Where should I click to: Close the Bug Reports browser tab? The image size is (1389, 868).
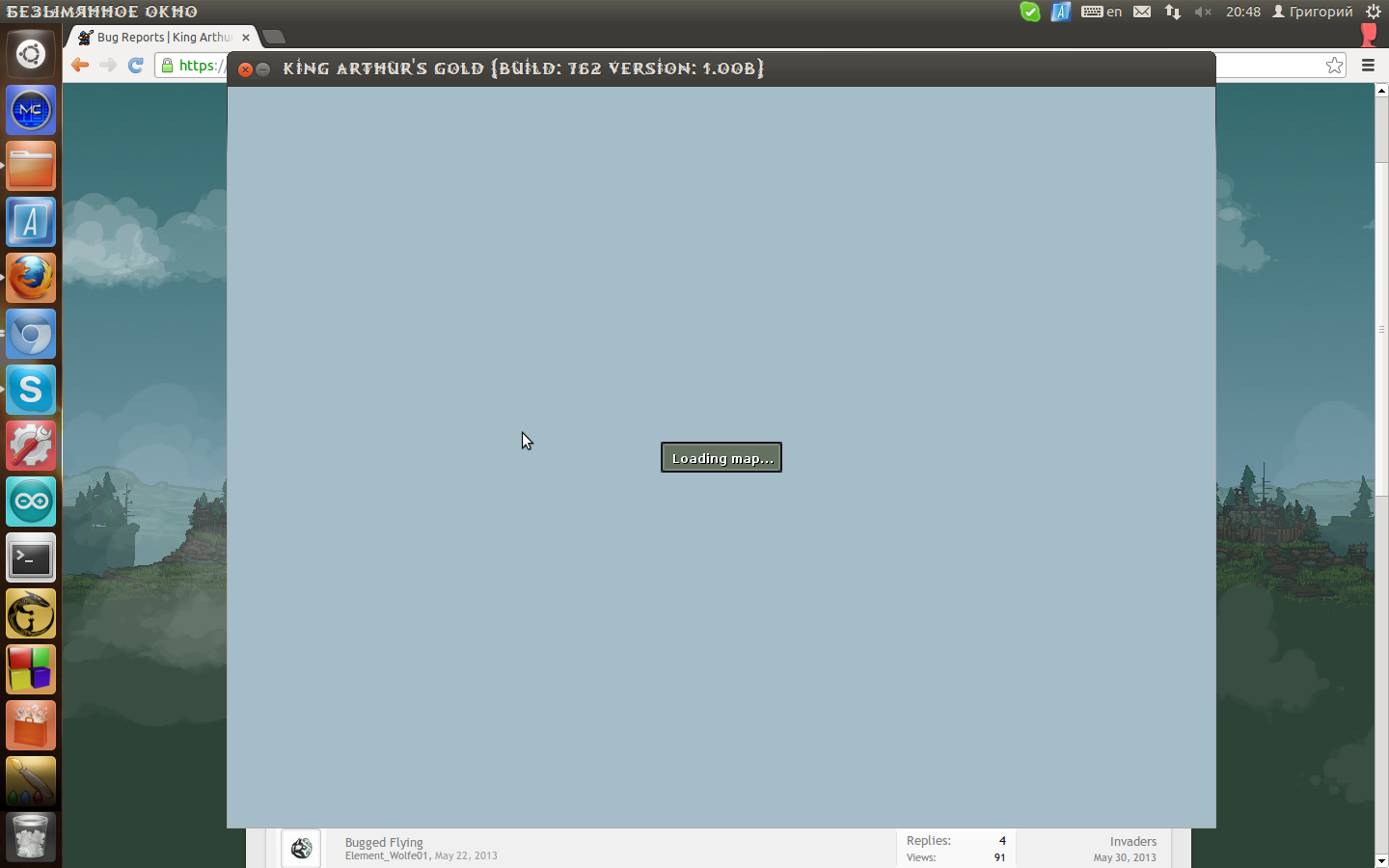246,38
